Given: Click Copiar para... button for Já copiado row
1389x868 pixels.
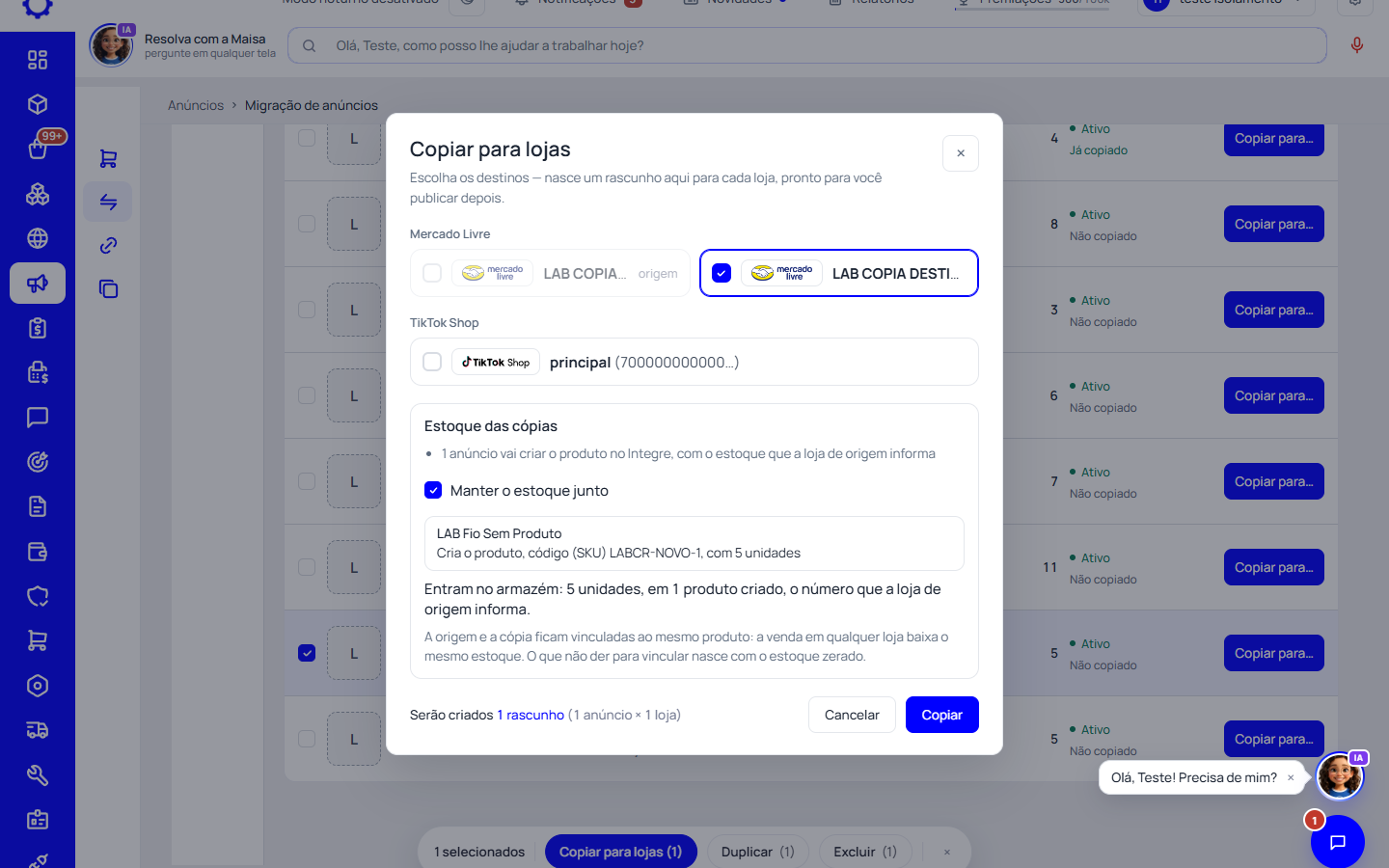Looking at the screenshot, I should point(1273,138).
